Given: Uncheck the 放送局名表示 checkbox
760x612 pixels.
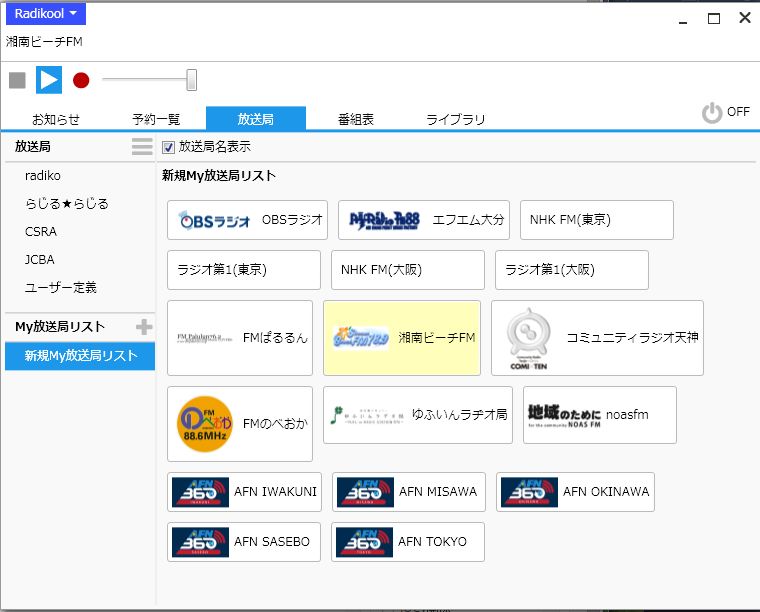Looking at the screenshot, I should tap(168, 147).
